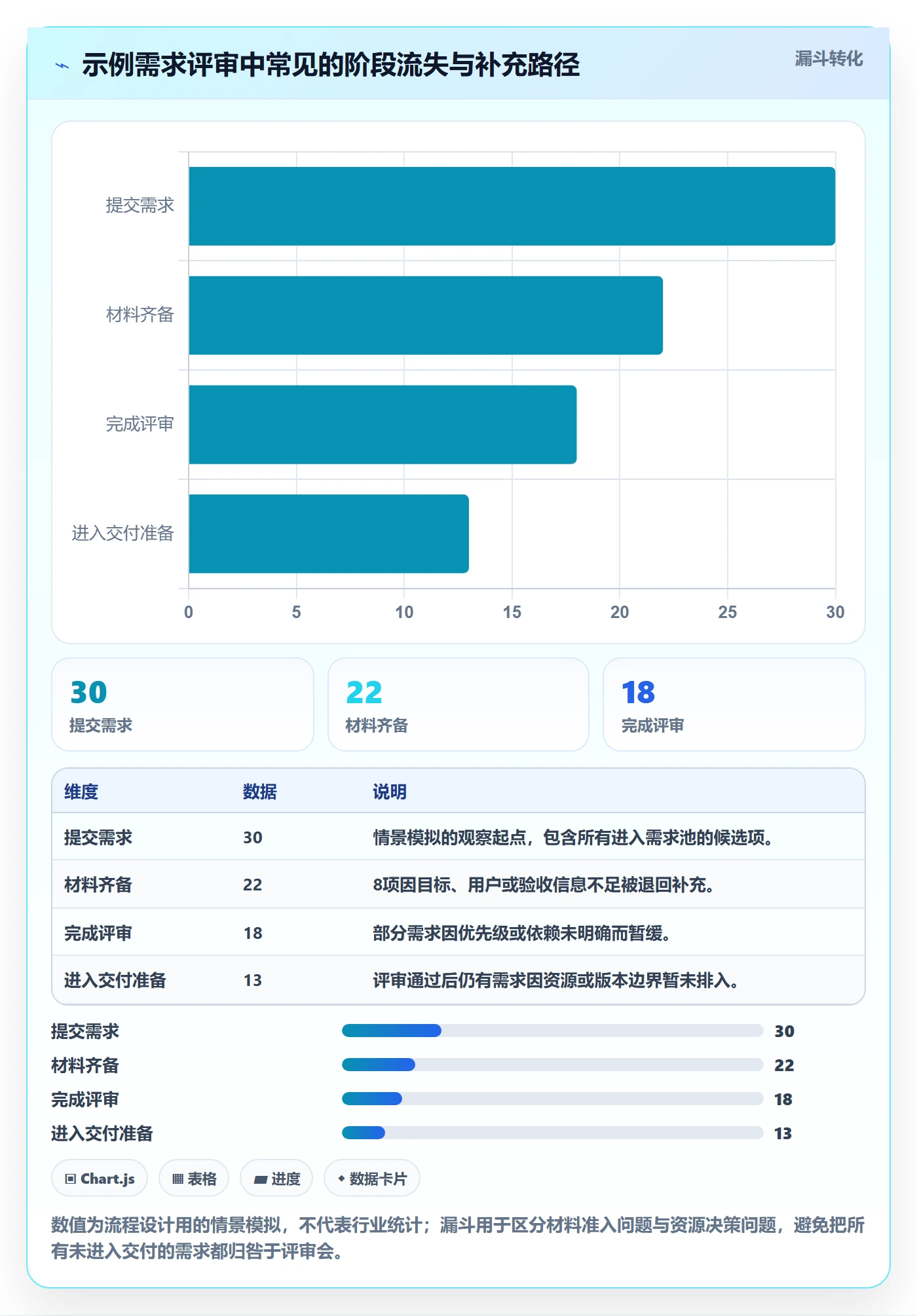Click the chart y-axis label 提交需求

point(140,206)
